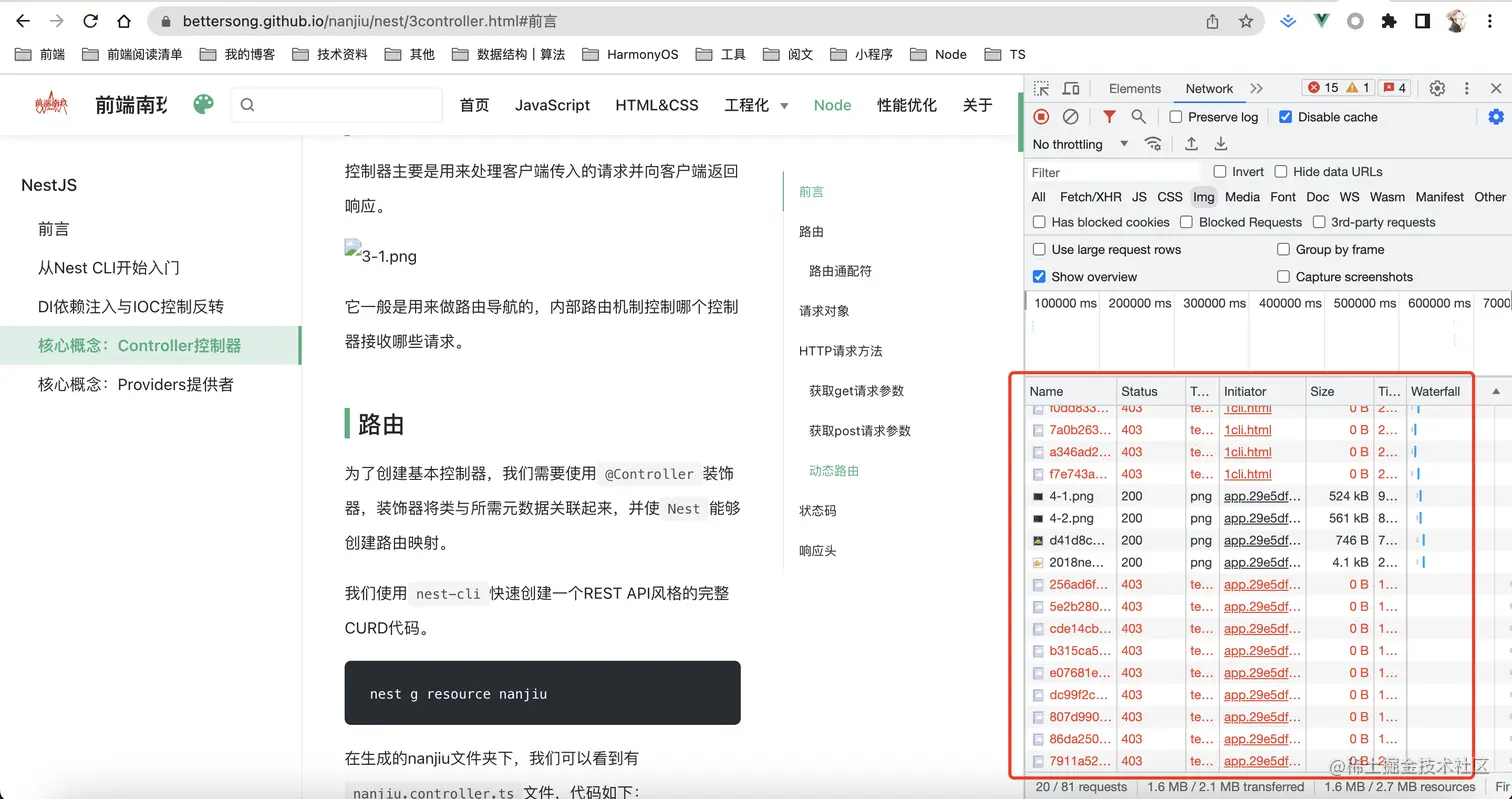Toggle the red filter funnel icon
Viewport: 1512px width, 799px height.
pos(1109,117)
